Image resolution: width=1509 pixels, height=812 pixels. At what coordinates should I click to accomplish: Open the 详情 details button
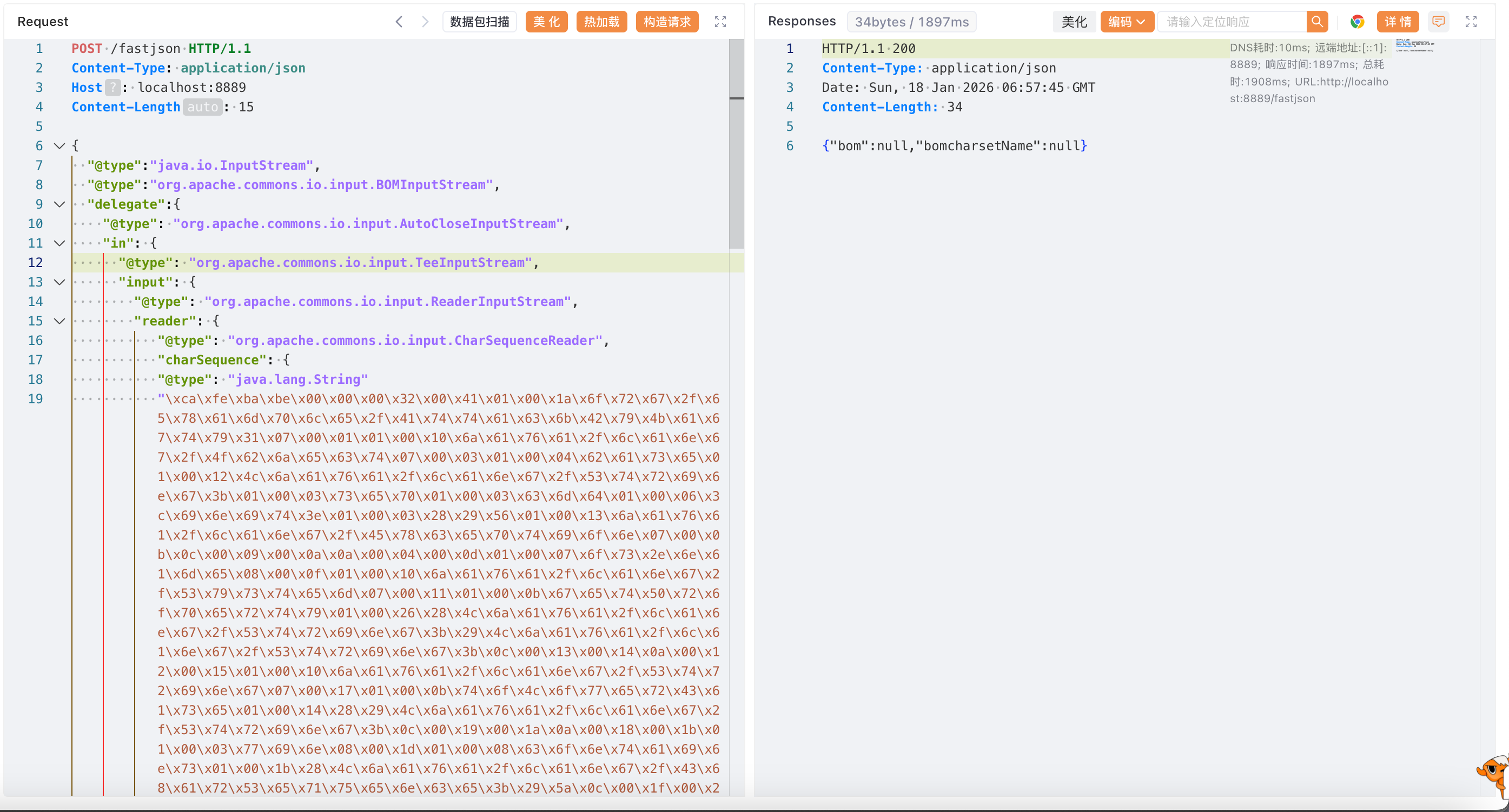[1397, 22]
